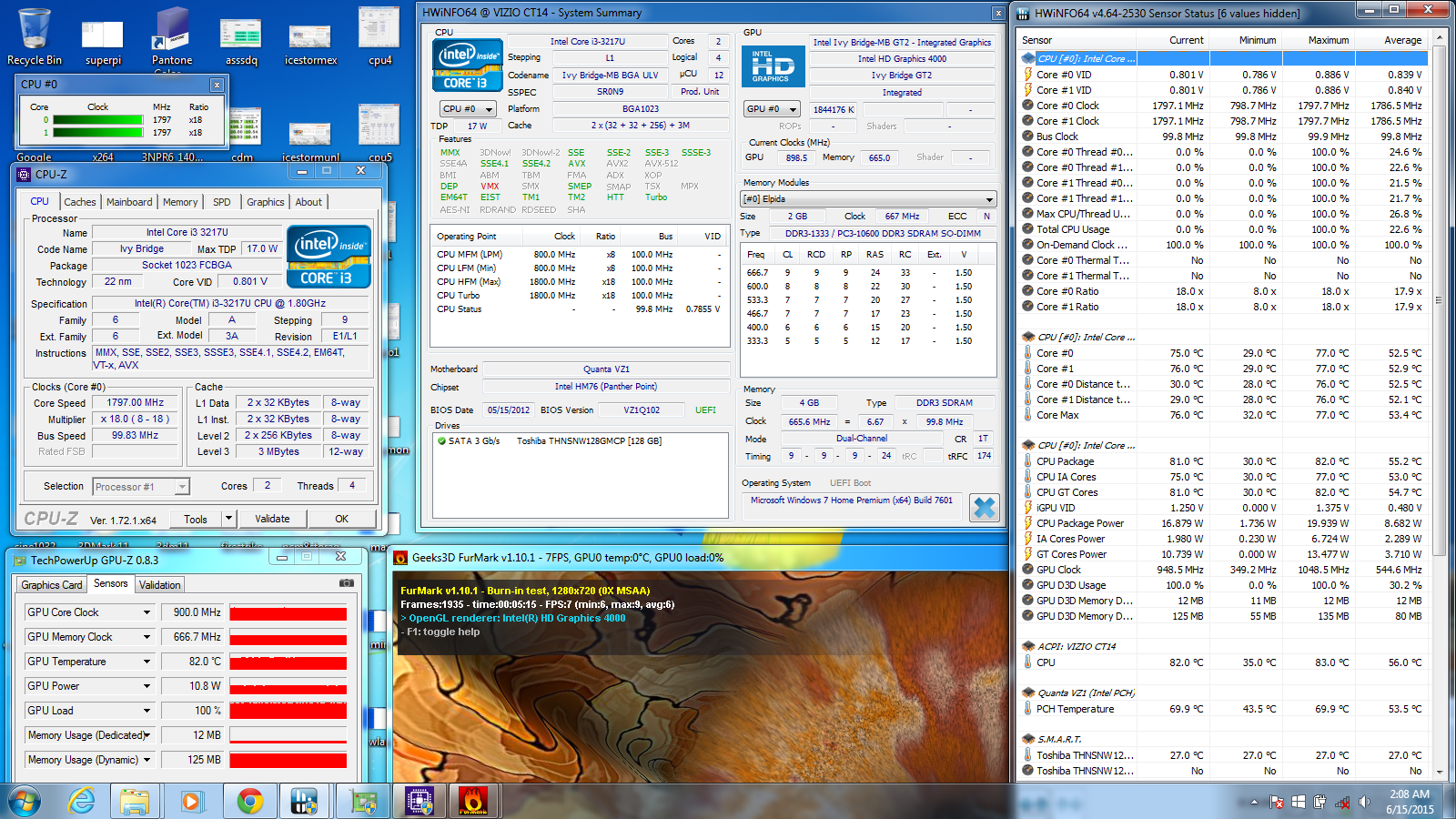Image resolution: width=1456 pixels, height=819 pixels.
Task: Open the assdsq desktop icon
Action: click(x=241, y=41)
